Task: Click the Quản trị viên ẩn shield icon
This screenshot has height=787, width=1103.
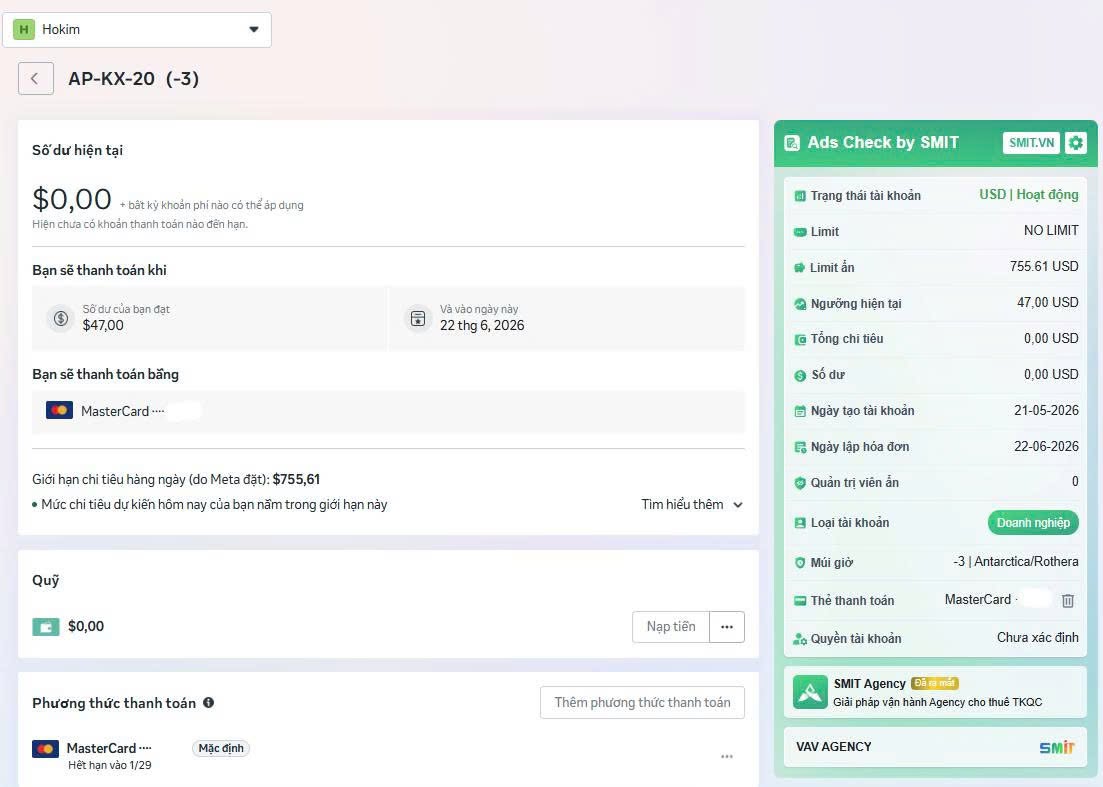Action: [800, 483]
